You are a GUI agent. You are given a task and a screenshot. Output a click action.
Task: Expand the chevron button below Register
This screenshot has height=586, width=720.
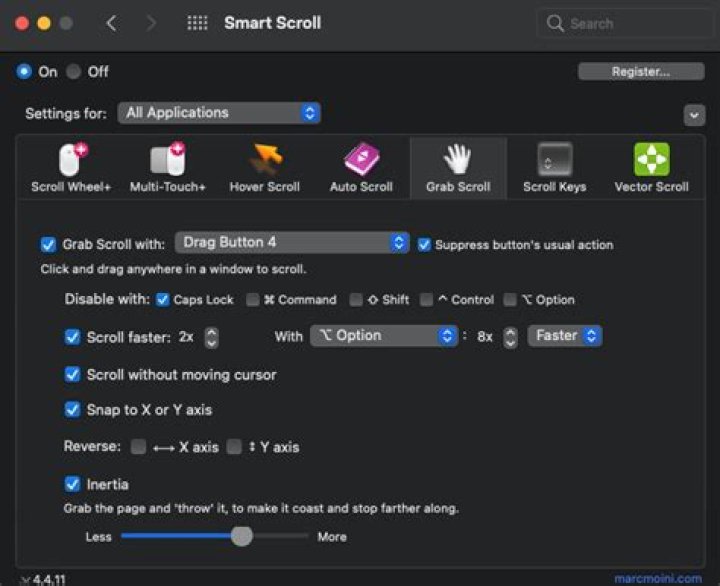[x=694, y=115]
